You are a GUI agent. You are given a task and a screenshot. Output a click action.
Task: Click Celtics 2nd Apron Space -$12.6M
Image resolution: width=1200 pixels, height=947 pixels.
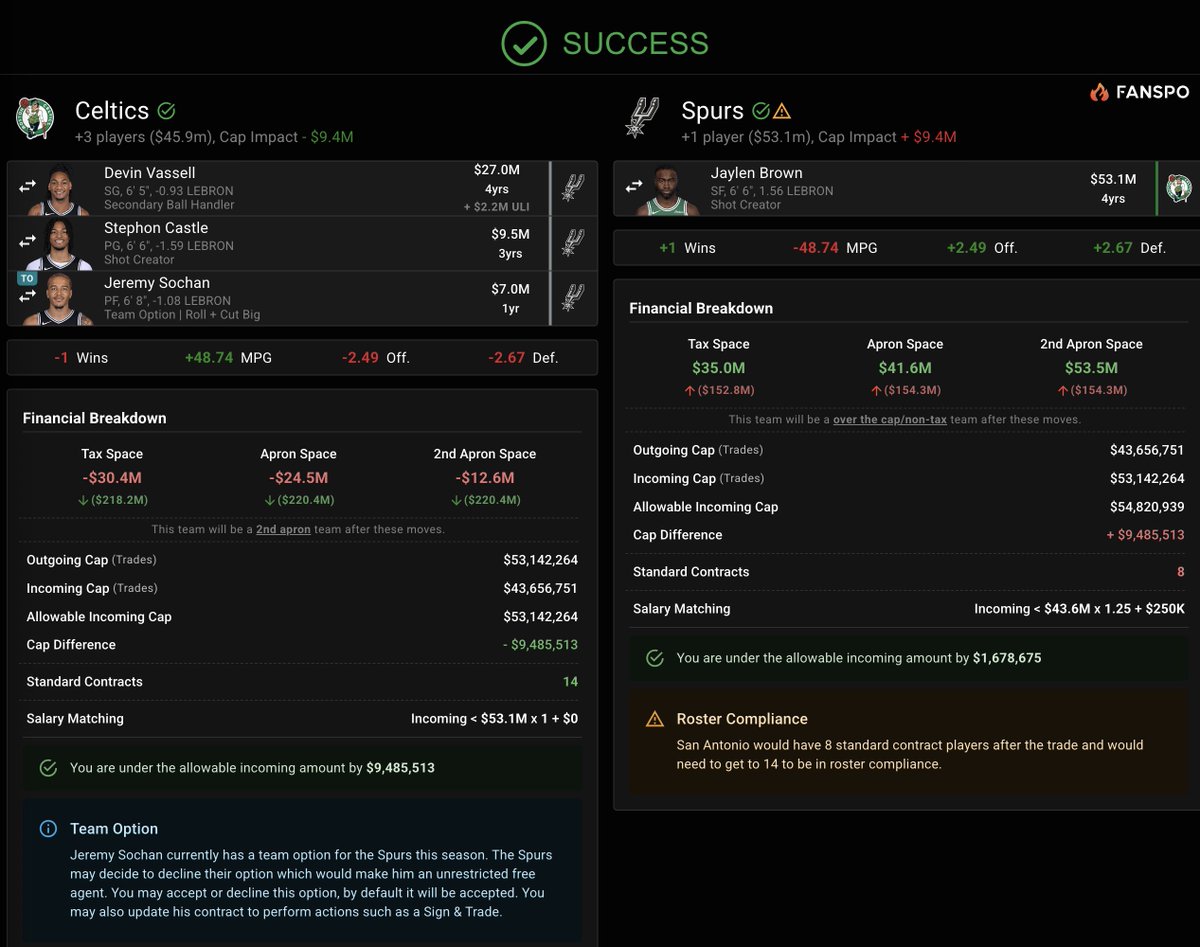point(485,478)
